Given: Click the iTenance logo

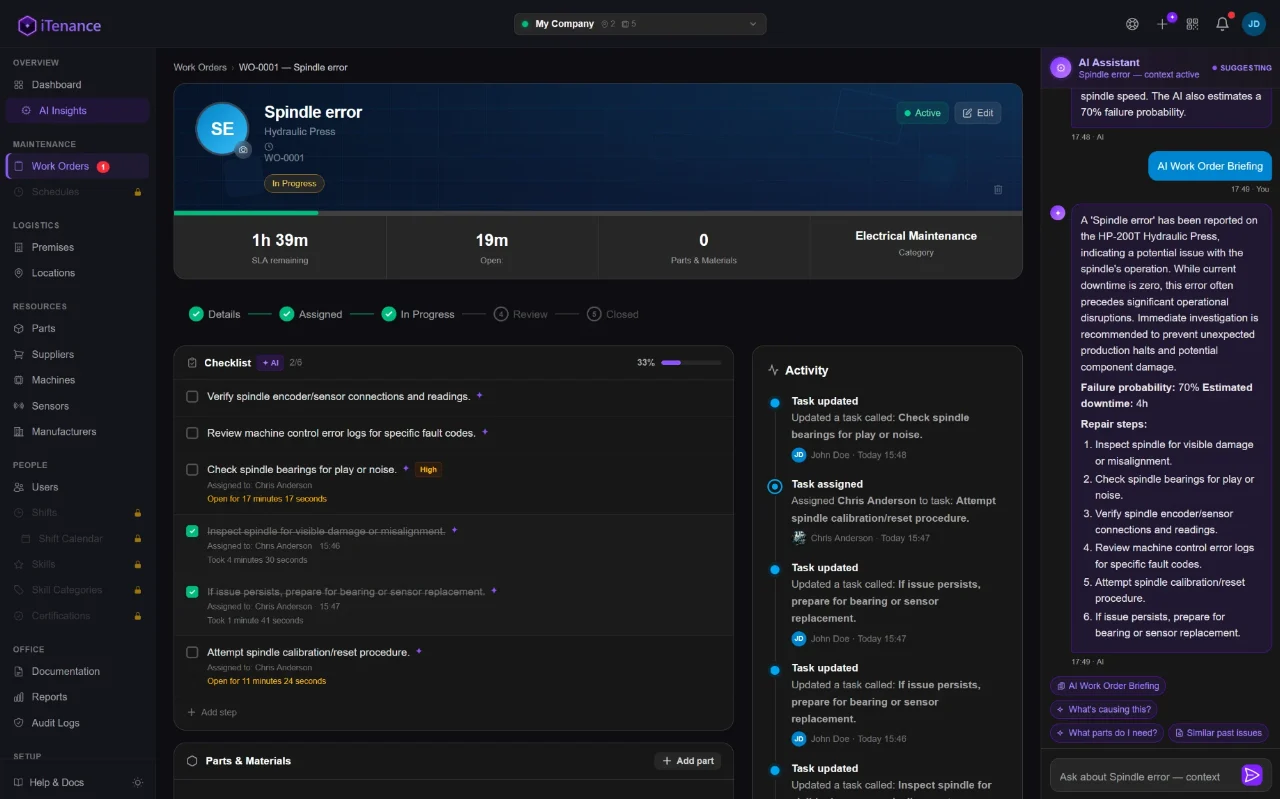Looking at the screenshot, I should coord(60,25).
